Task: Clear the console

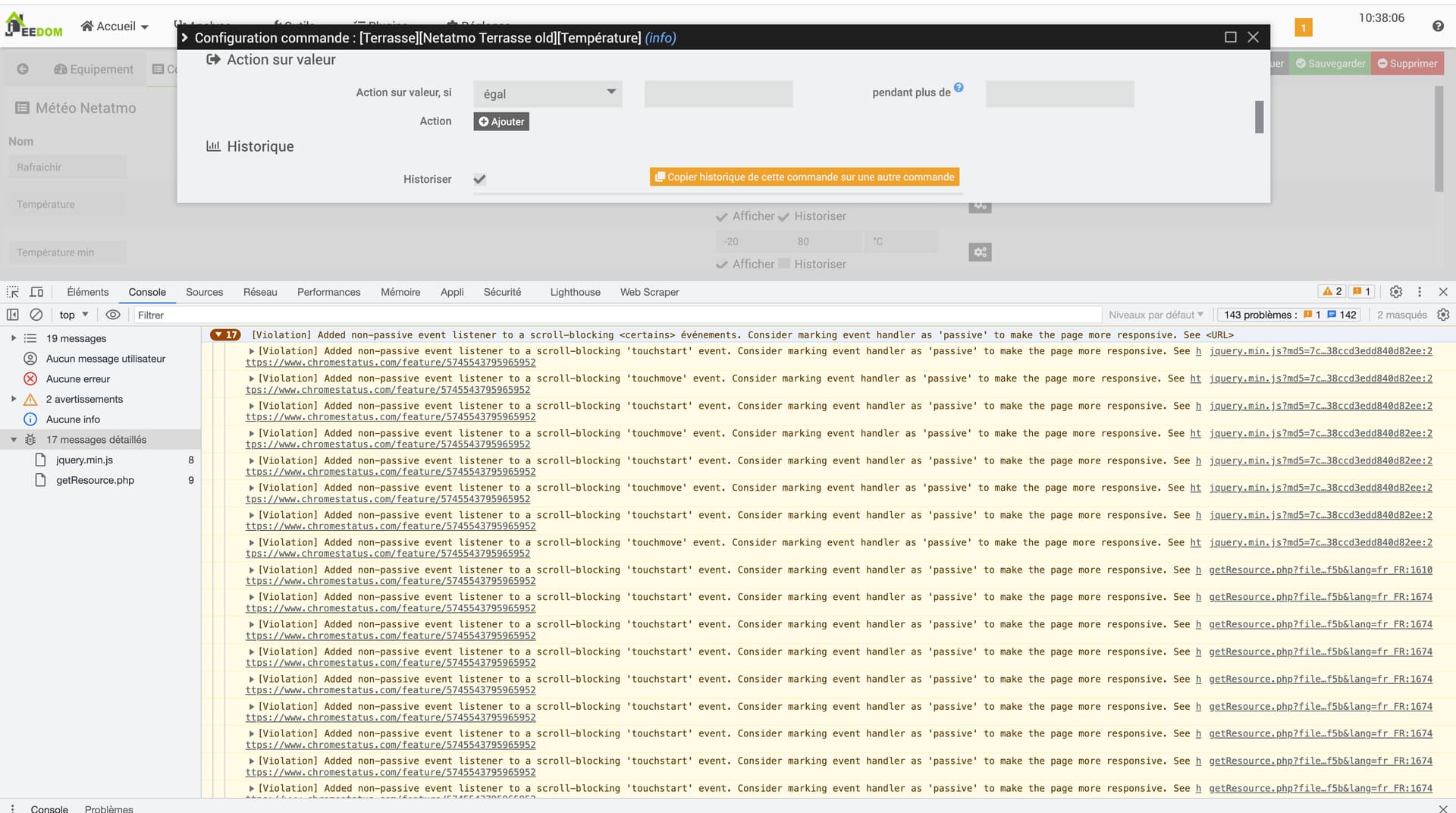Action: pyautogui.click(x=36, y=315)
